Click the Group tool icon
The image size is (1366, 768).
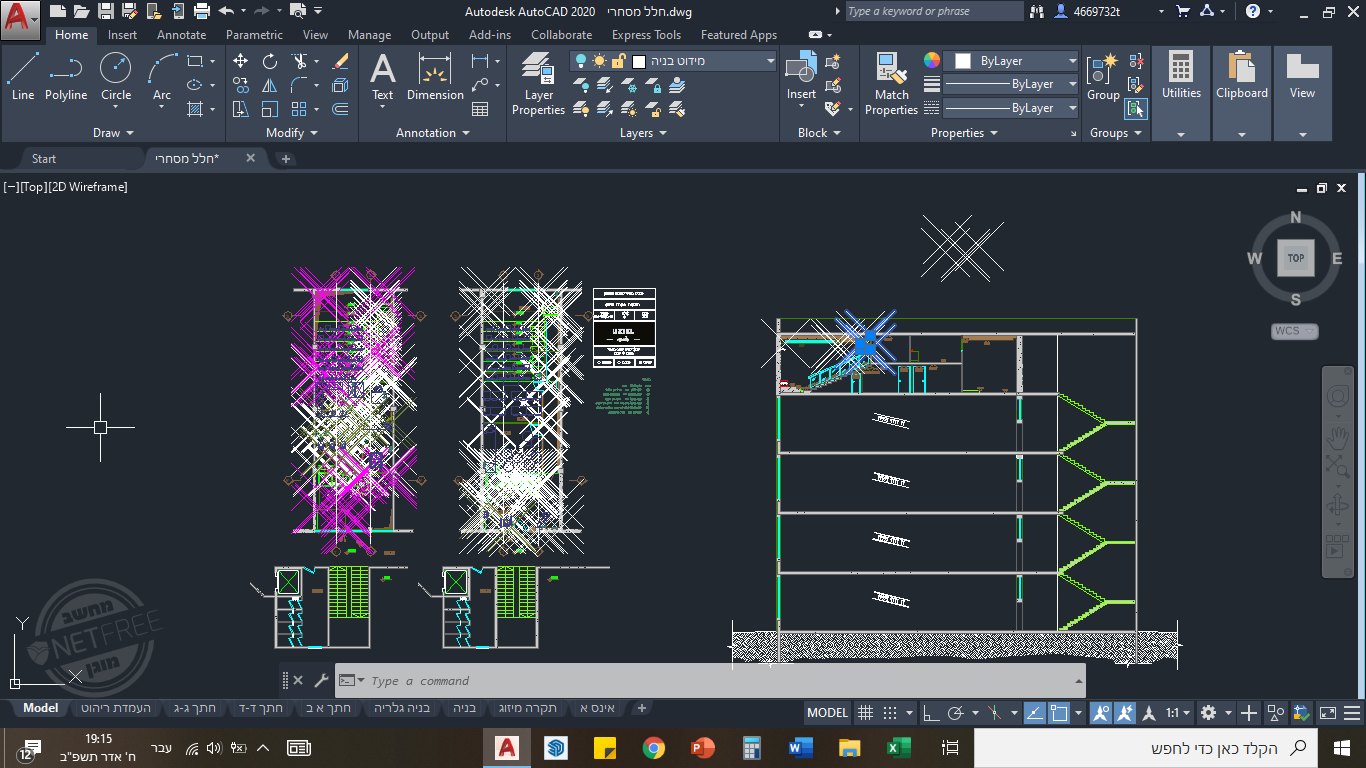click(1103, 77)
